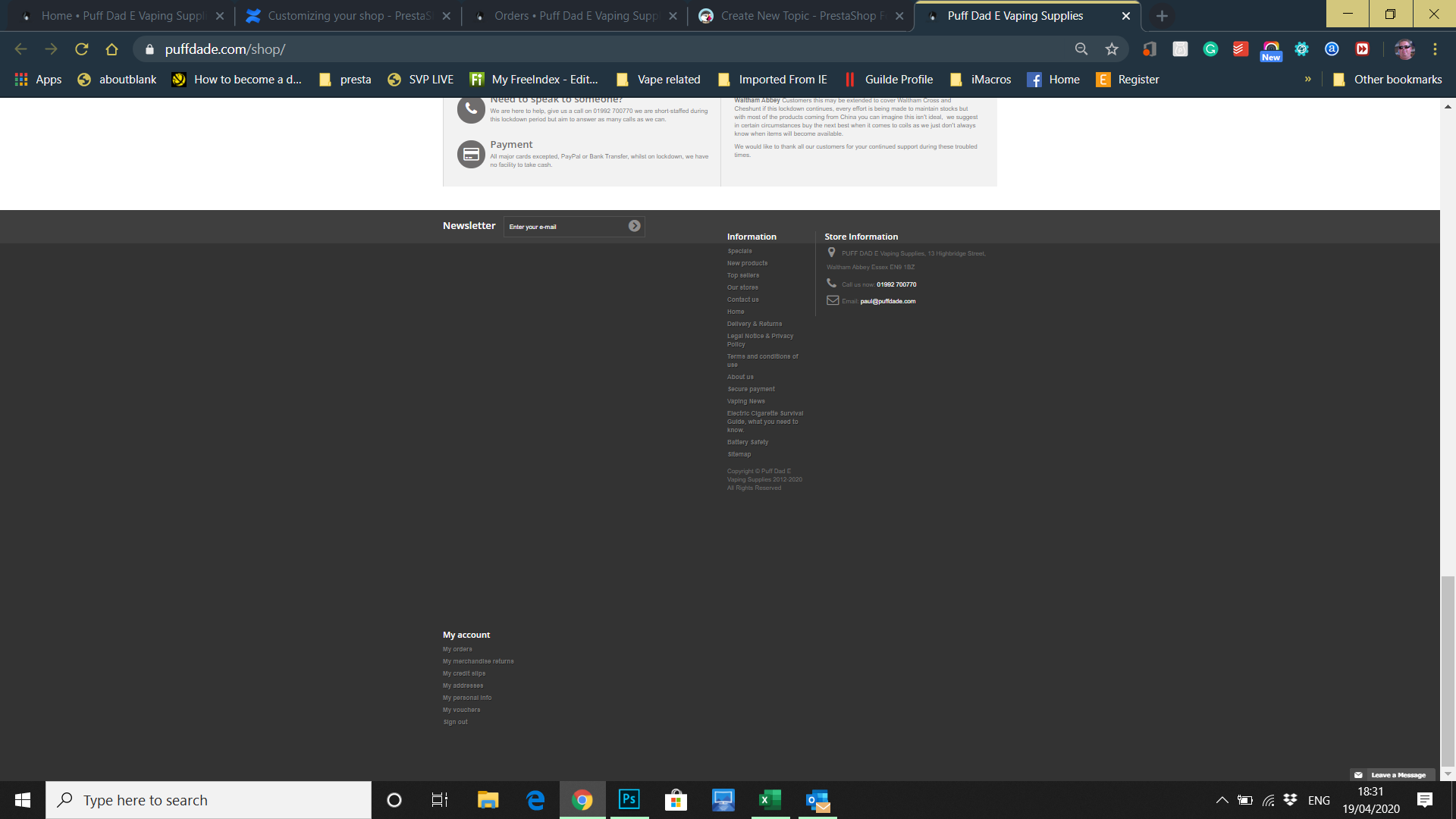Open Excel from the taskbar
Screen dimensions: 1456x819
(770, 800)
